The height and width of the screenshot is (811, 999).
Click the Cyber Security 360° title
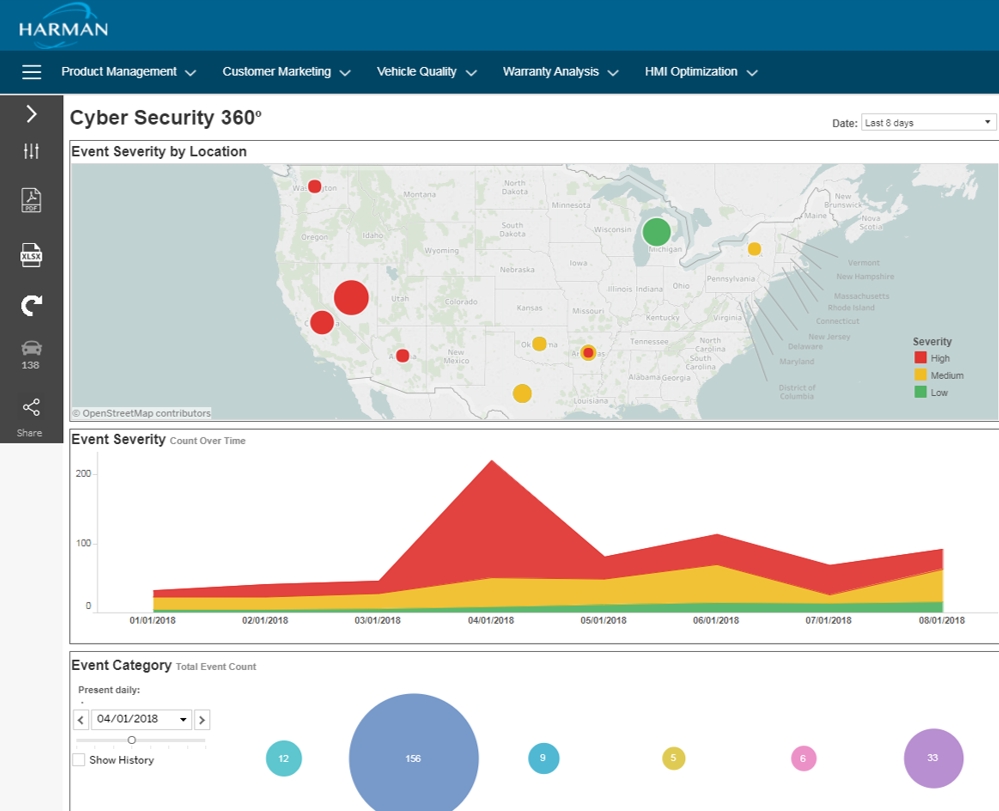click(166, 118)
